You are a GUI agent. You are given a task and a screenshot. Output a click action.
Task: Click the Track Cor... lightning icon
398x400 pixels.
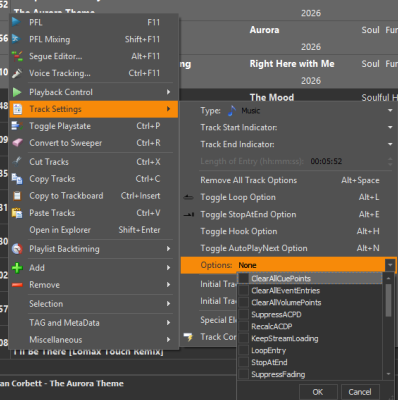point(189,337)
